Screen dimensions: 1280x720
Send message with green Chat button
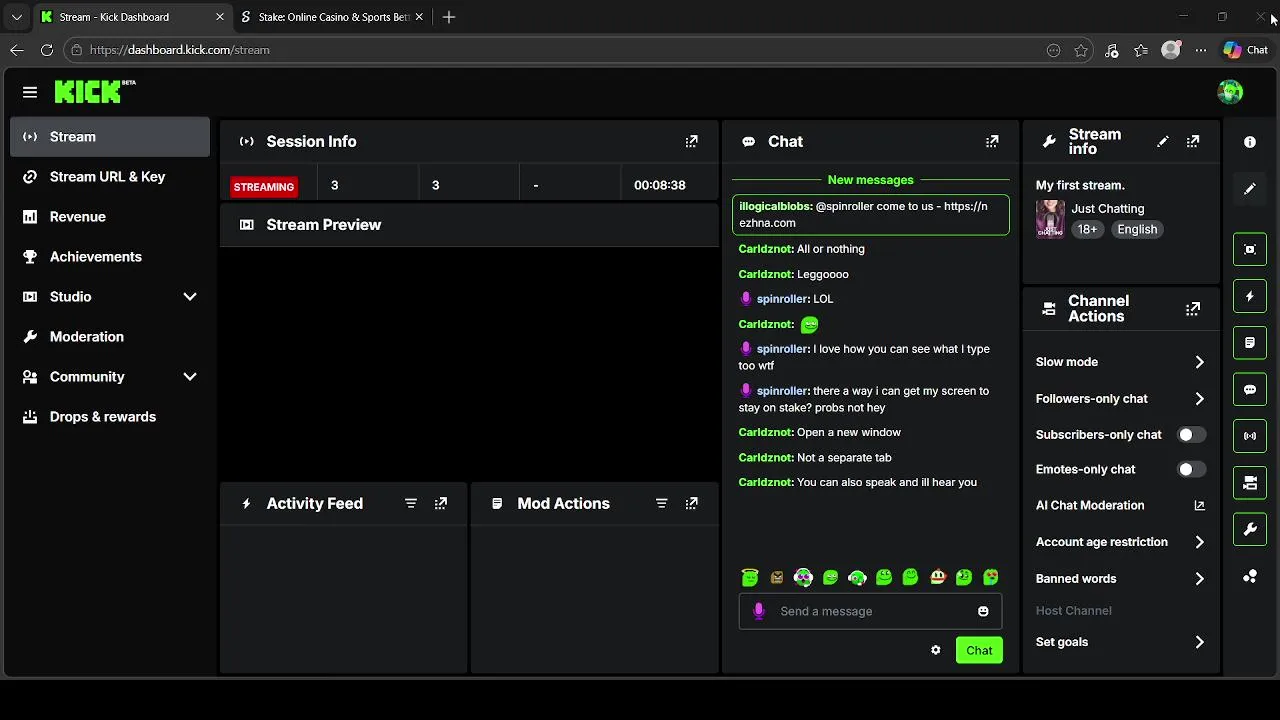pyautogui.click(x=979, y=650)
